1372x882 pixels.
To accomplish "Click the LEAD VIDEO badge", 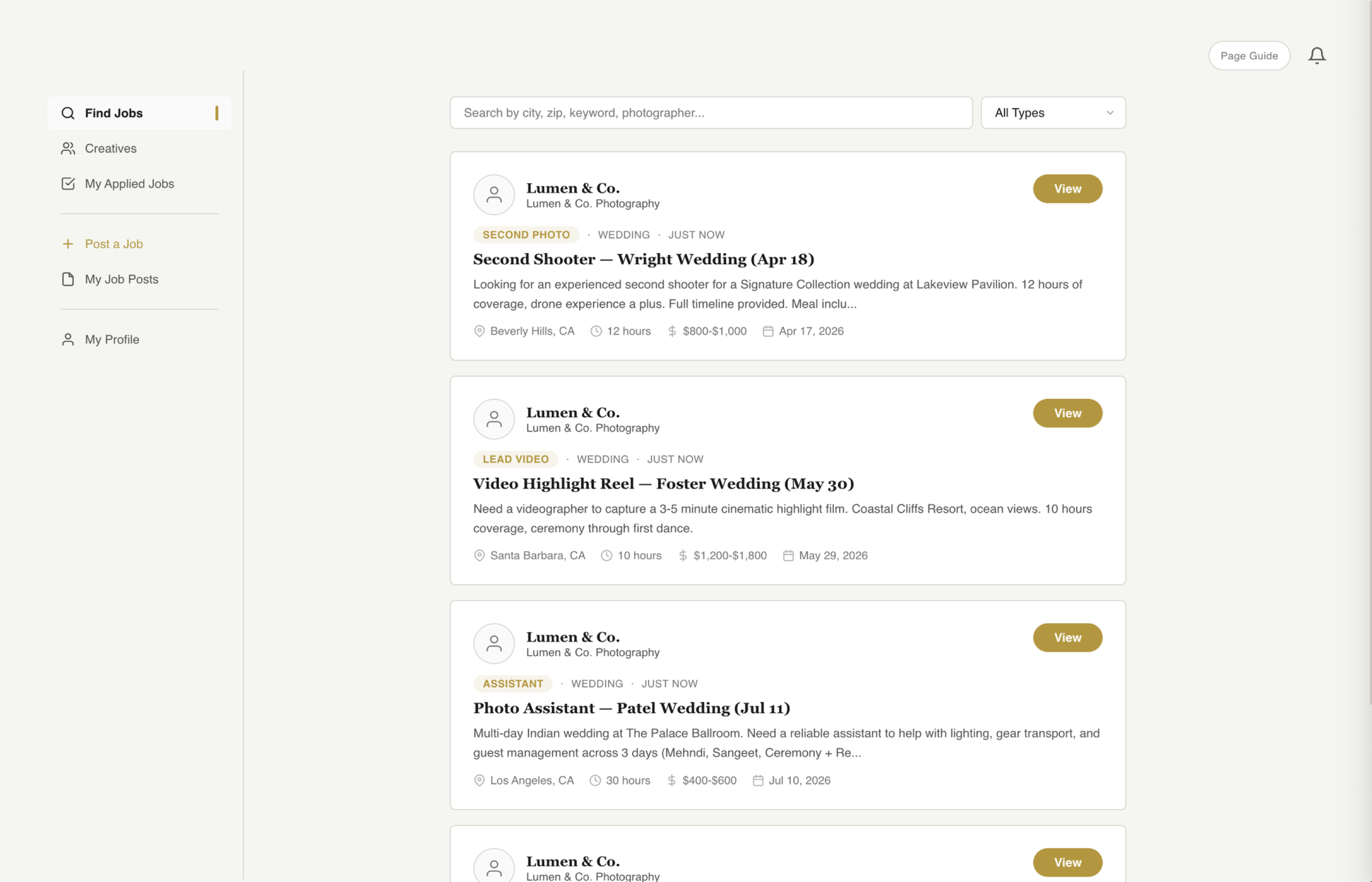I will (x=515, y=459).
